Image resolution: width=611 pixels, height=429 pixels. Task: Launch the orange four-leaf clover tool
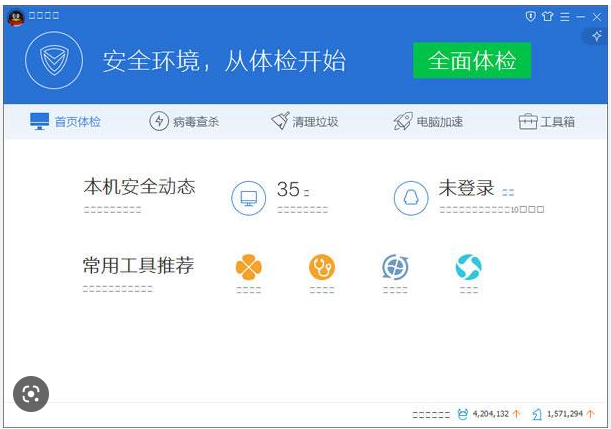[x=249, y=267]
